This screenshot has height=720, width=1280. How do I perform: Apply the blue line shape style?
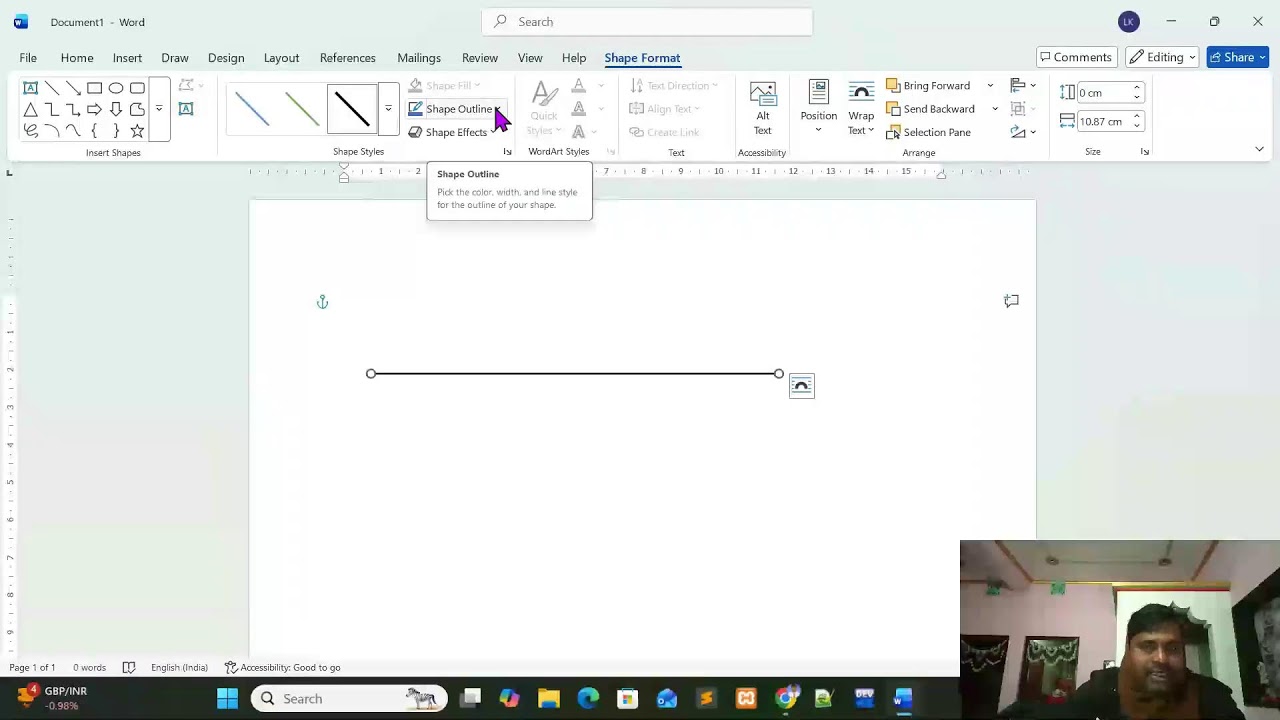pyautogui.click(x=253, y=108)
